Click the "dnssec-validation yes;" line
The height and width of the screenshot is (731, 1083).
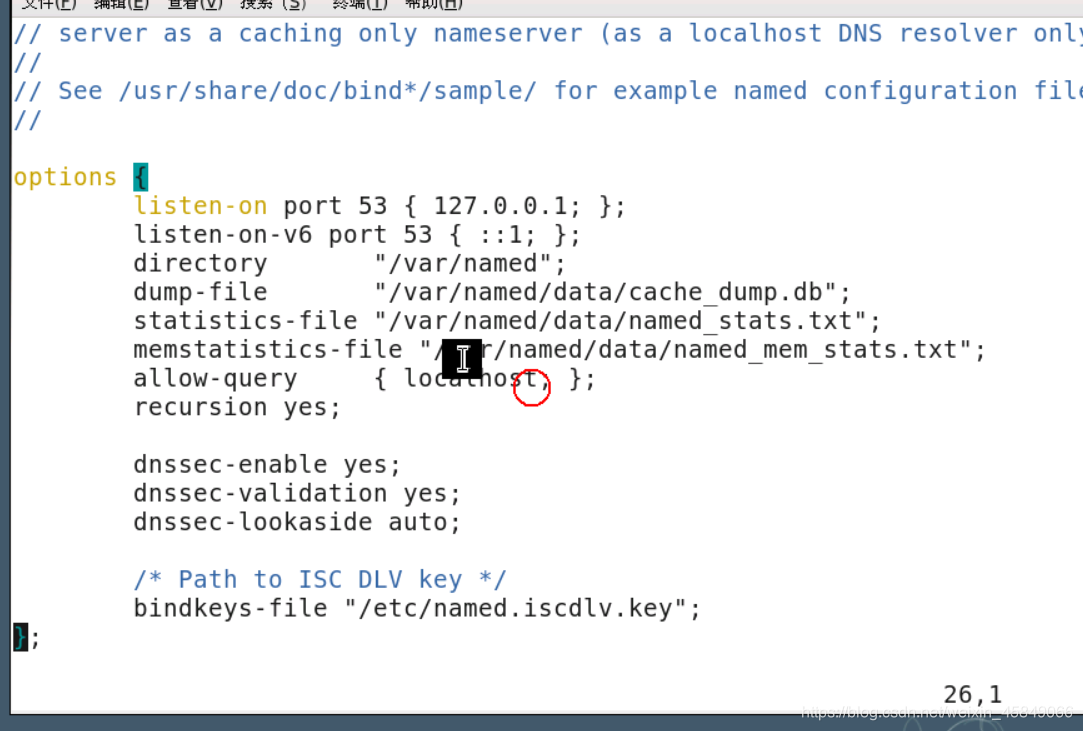tap(297, 494)
